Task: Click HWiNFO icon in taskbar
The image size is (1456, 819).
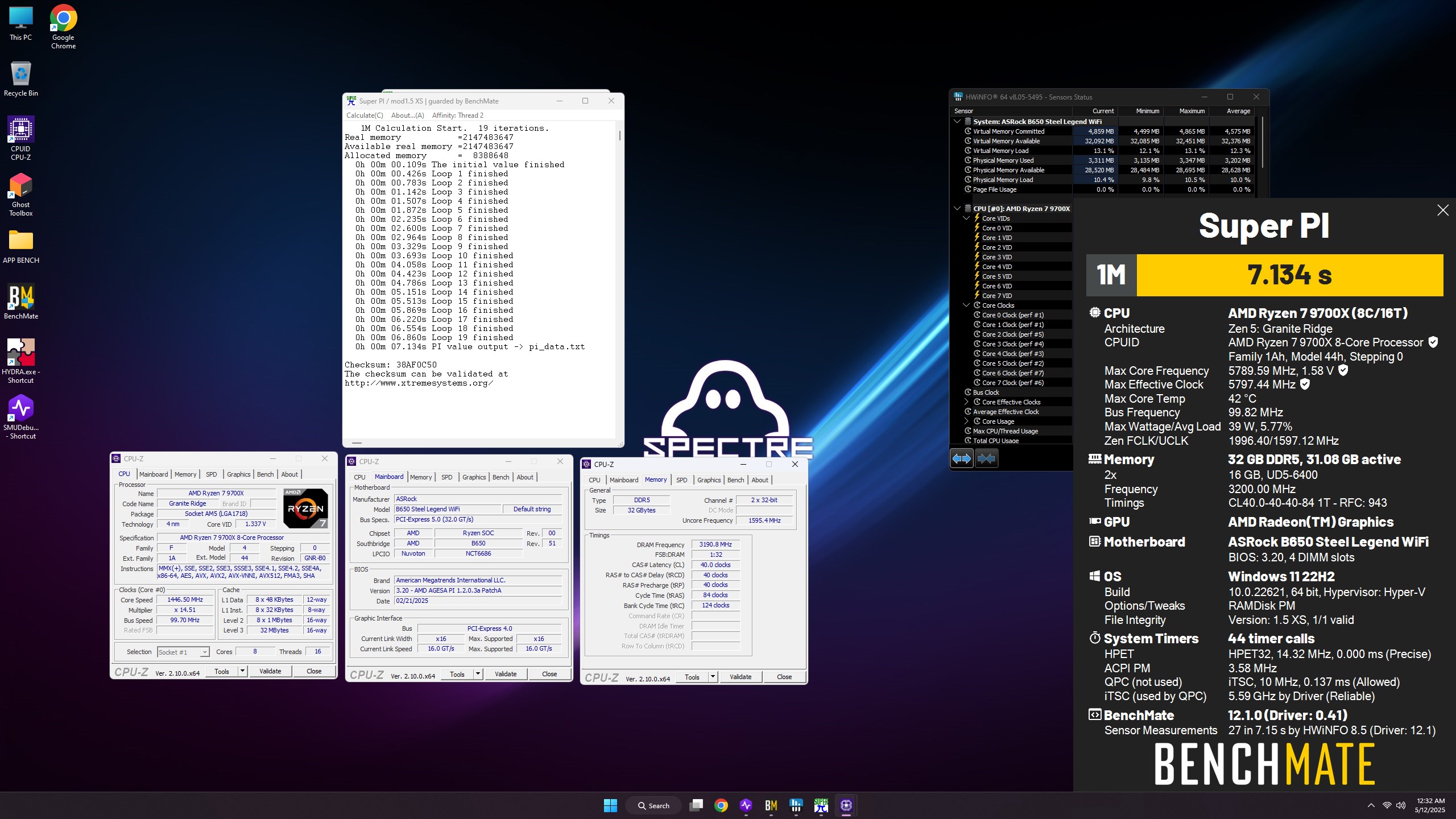Action: [x=796, y=805]
